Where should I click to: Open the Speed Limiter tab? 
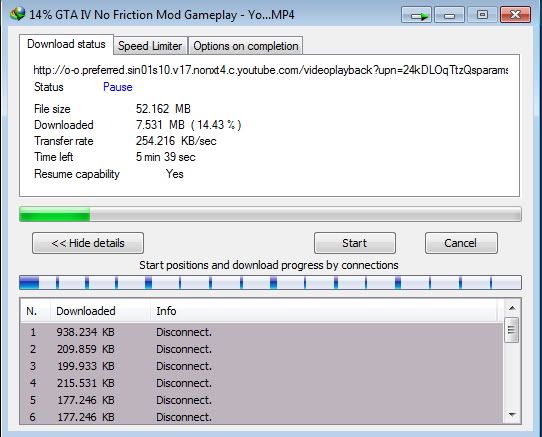click(150, 46)
